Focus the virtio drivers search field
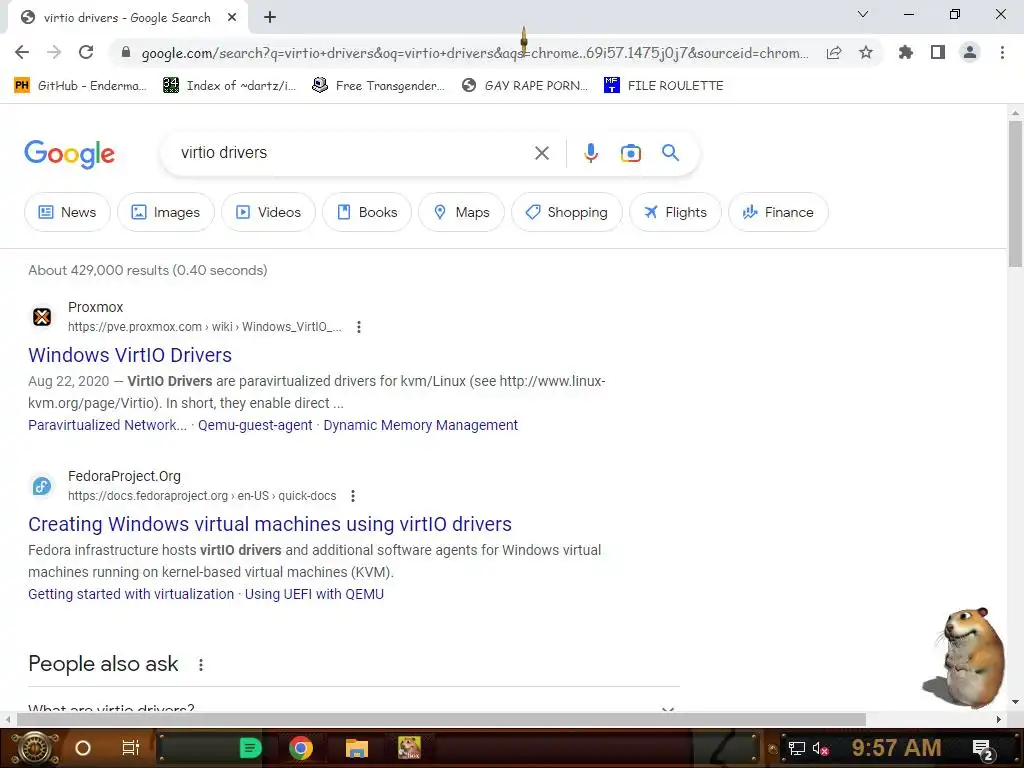This screenshot has width=1024, height=768. tap(353, 153)
